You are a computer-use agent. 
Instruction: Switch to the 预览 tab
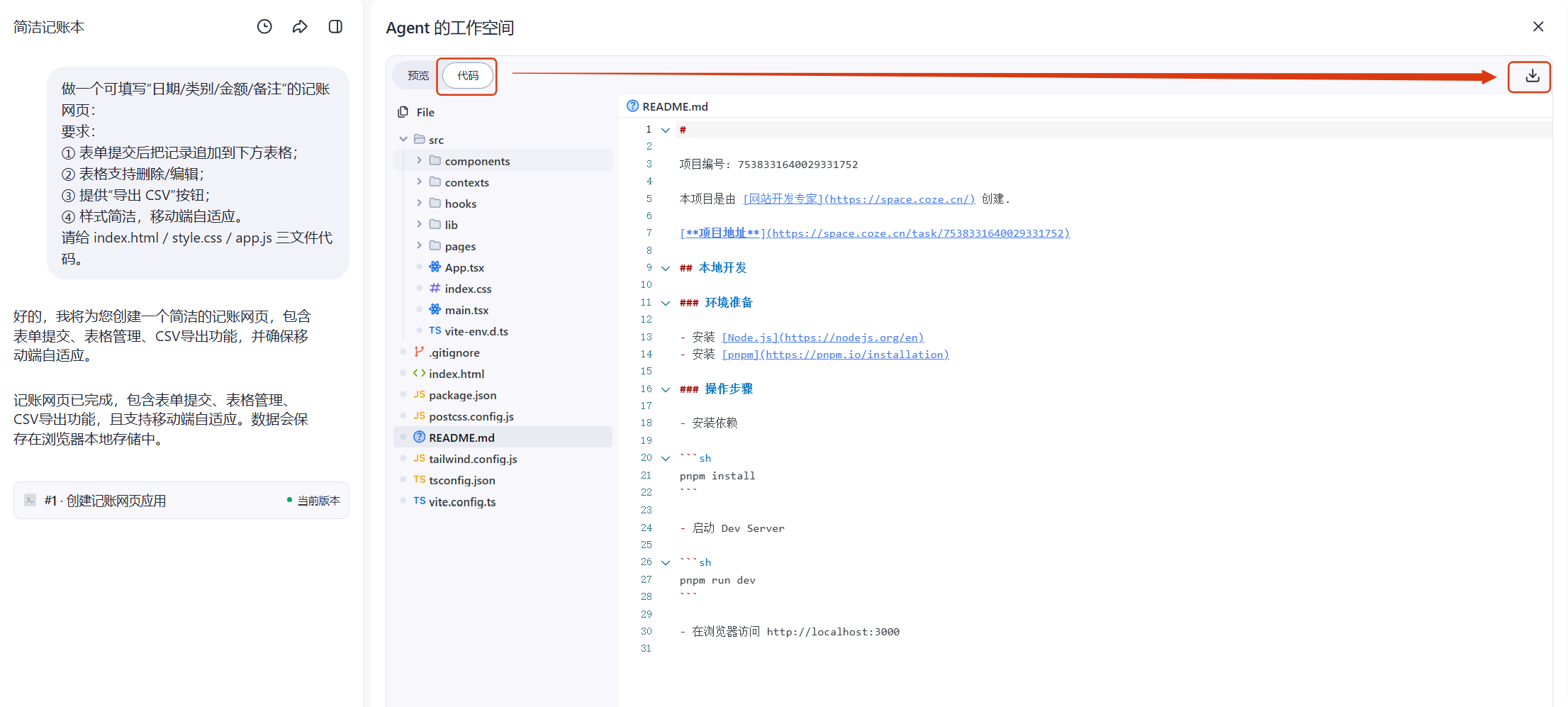point(418,76)
